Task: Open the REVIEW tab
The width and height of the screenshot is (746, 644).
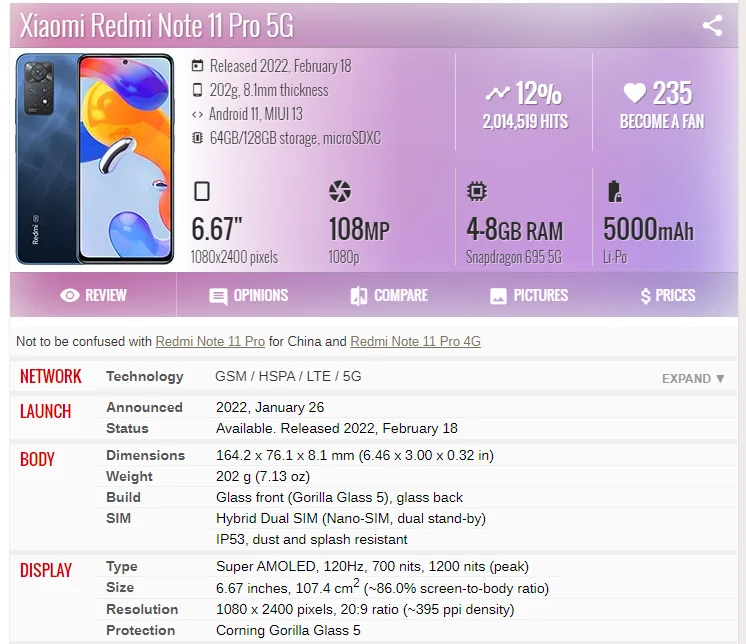Action: coord(93,295)
